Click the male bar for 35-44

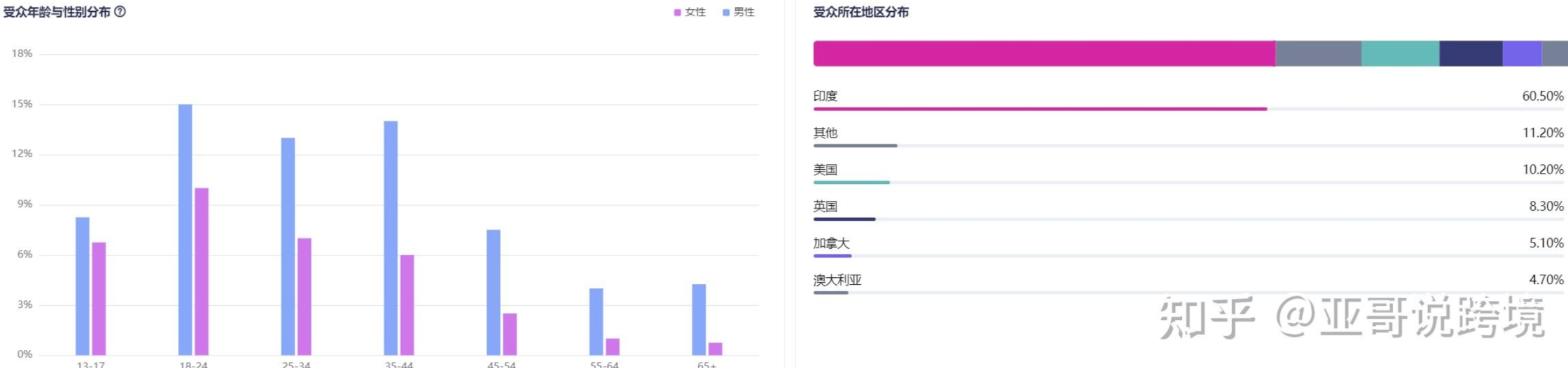point(391,238)
